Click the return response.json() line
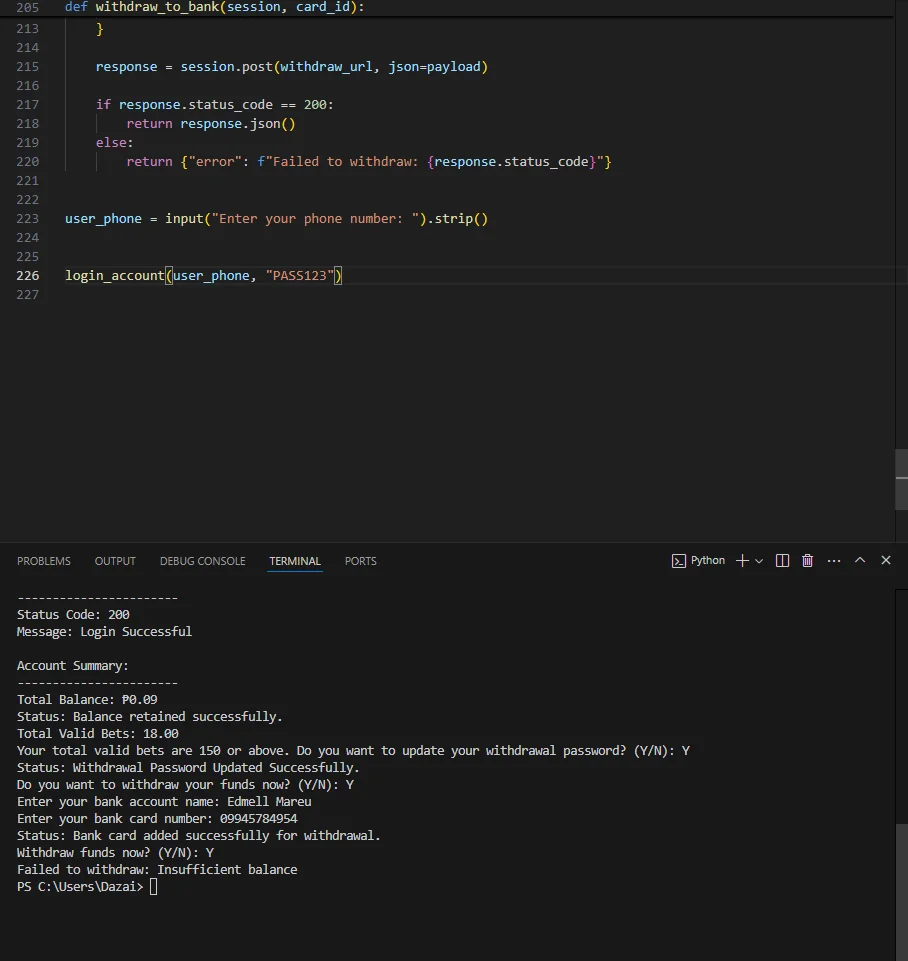 (211, 124)
